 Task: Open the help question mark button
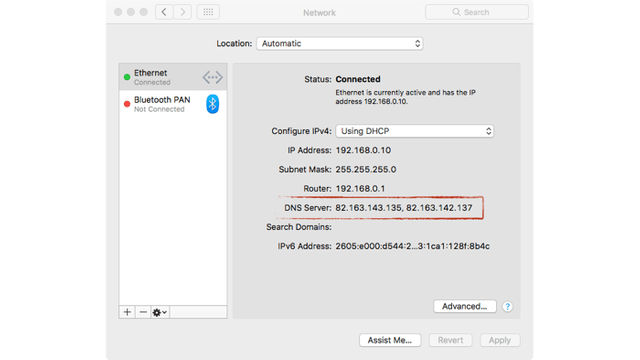(507, 307)
